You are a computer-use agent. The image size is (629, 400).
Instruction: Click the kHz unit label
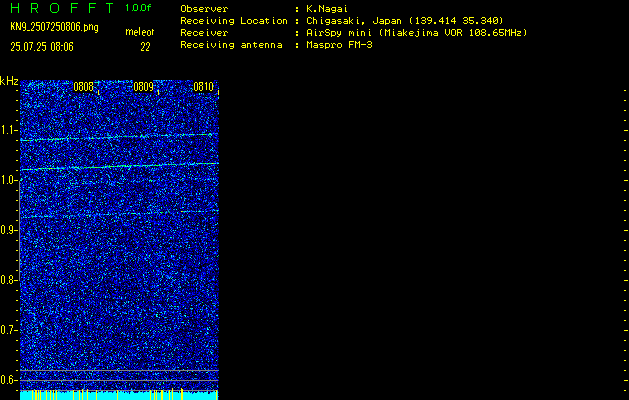tap(9, 81)
